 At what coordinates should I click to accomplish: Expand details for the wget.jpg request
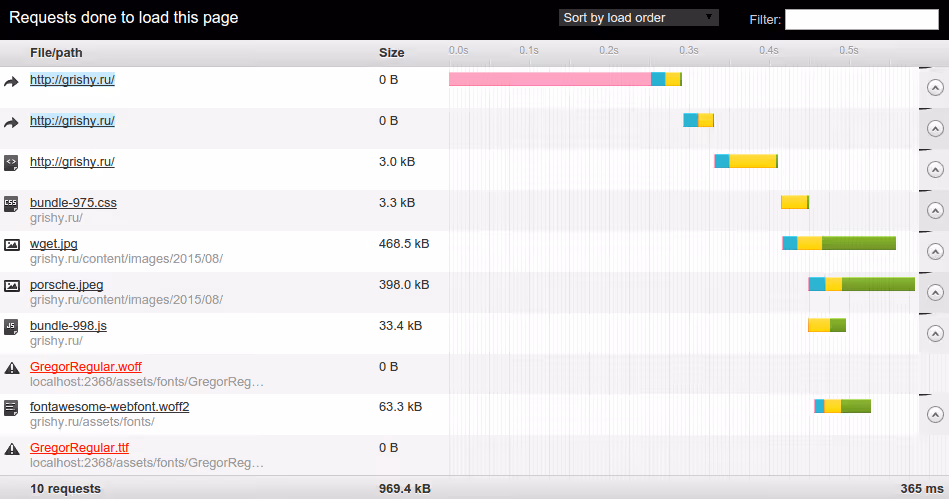935,251
